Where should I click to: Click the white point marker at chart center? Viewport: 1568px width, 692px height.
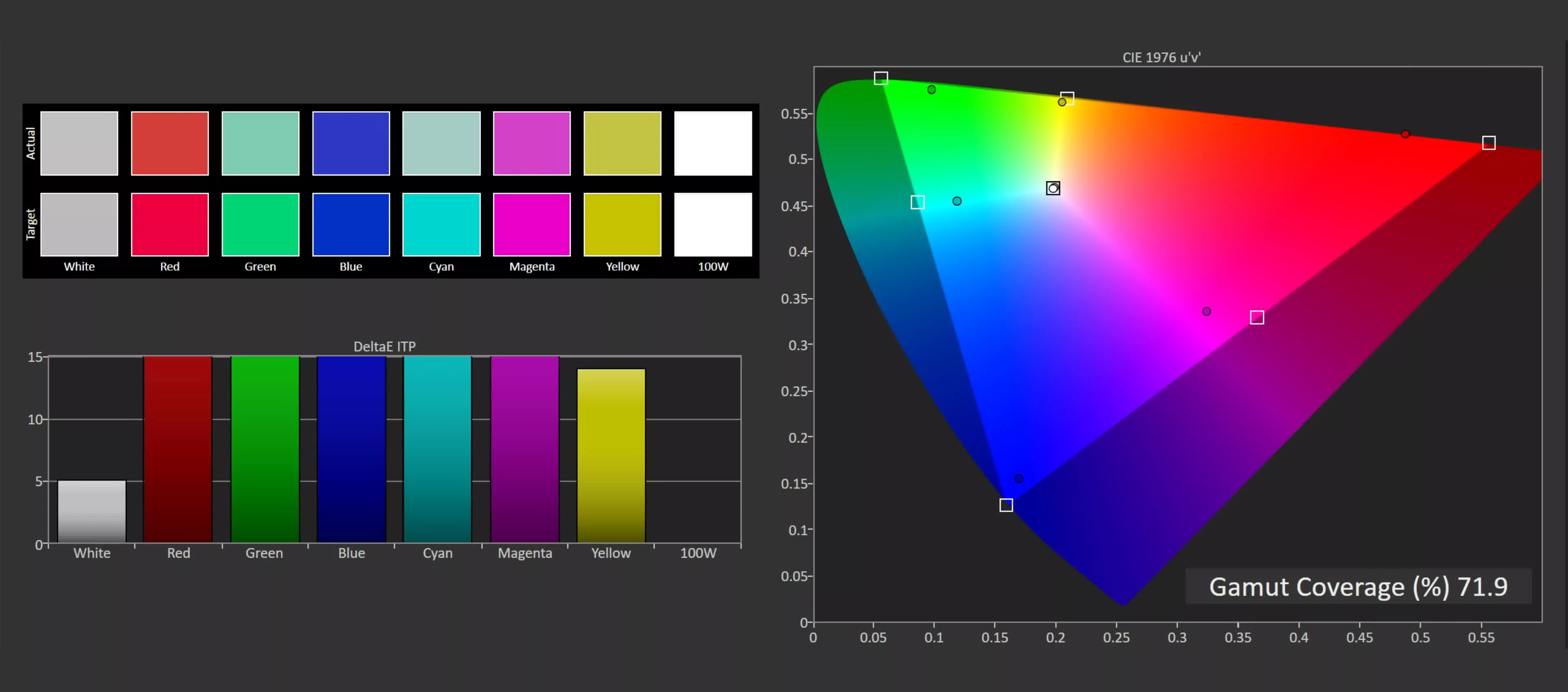click(1053, 188)
